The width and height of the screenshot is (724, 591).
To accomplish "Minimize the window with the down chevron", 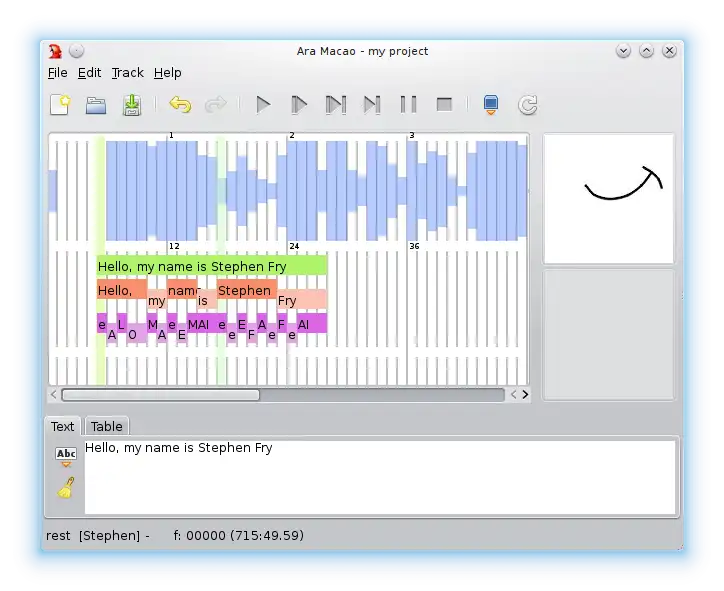I will (623, 50).
